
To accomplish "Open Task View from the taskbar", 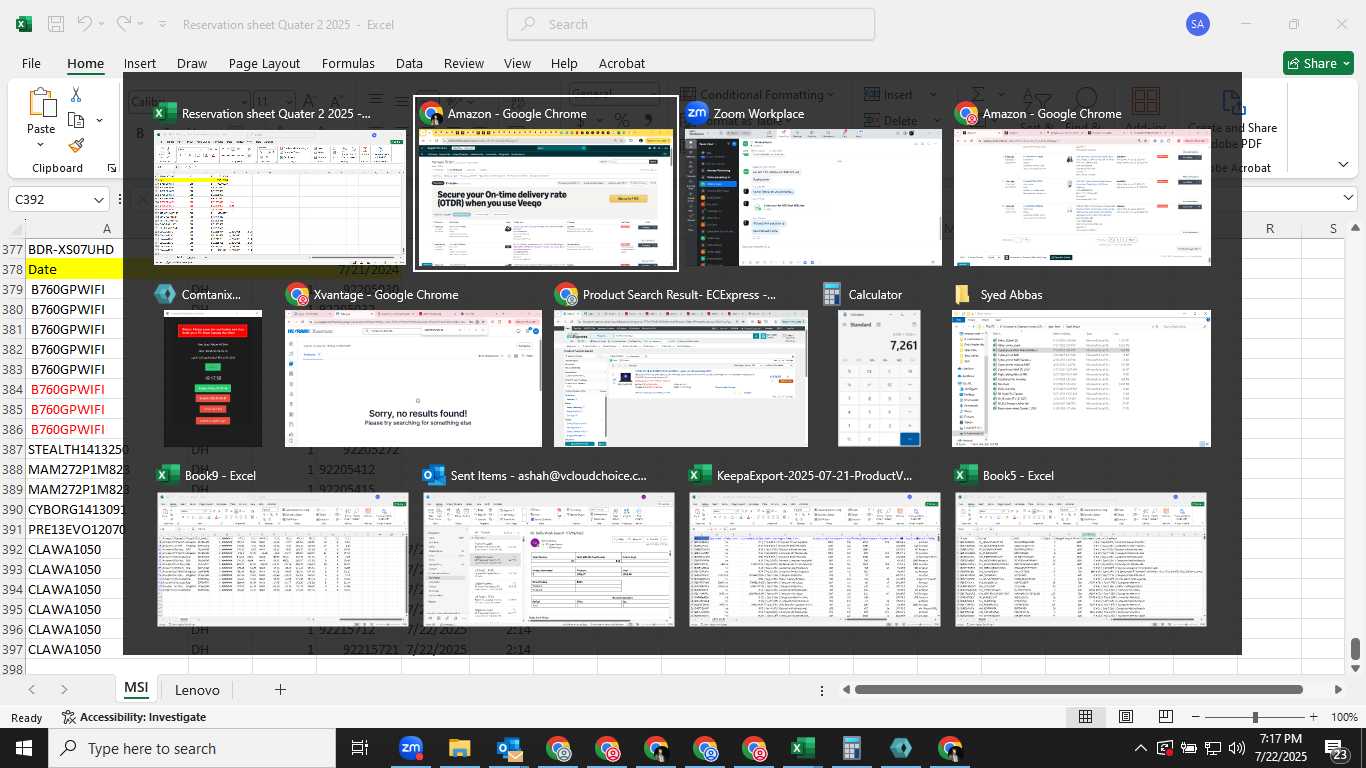I will click(x=360, y=748).
